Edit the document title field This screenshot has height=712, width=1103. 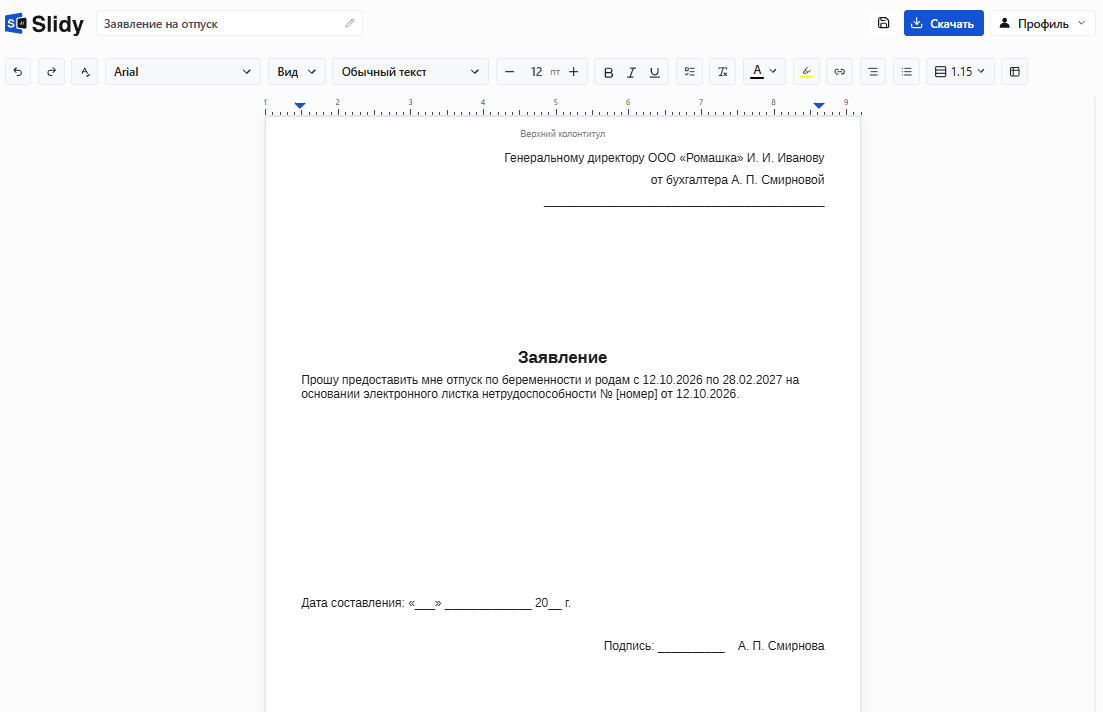coord(229,23)
